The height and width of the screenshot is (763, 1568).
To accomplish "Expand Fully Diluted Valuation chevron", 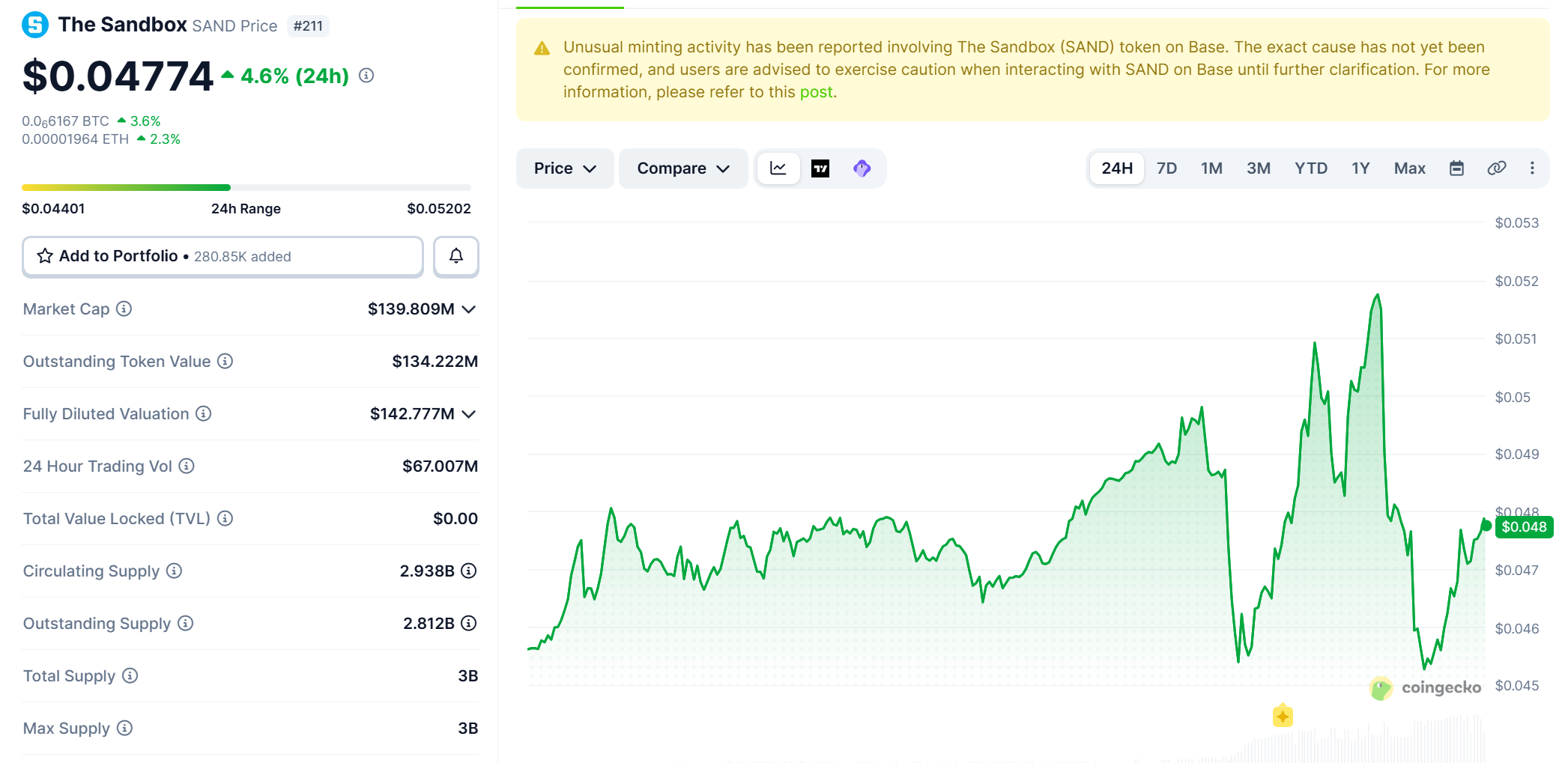I will 469,414.
